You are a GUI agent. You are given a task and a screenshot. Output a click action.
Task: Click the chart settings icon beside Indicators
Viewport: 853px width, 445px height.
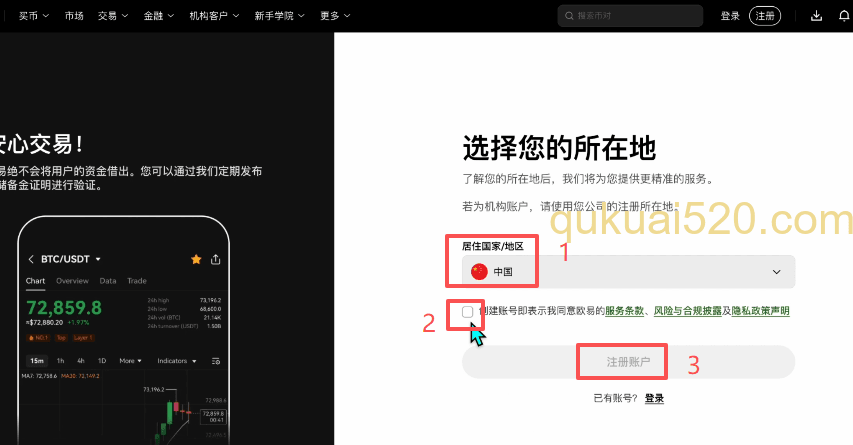point(215,361)
